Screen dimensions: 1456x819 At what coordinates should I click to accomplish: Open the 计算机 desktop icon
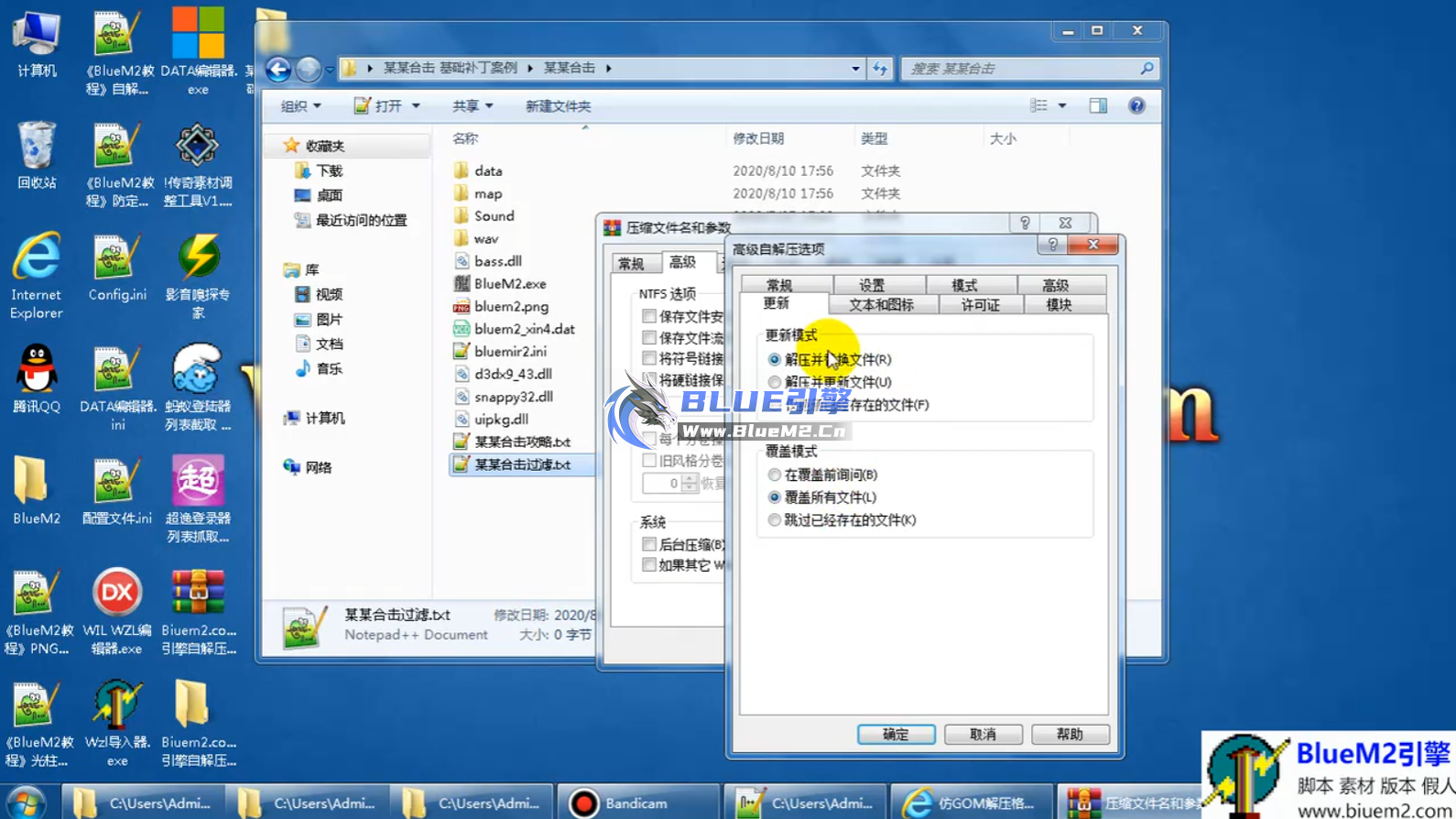pyautogui.click(x=37, y=43)
